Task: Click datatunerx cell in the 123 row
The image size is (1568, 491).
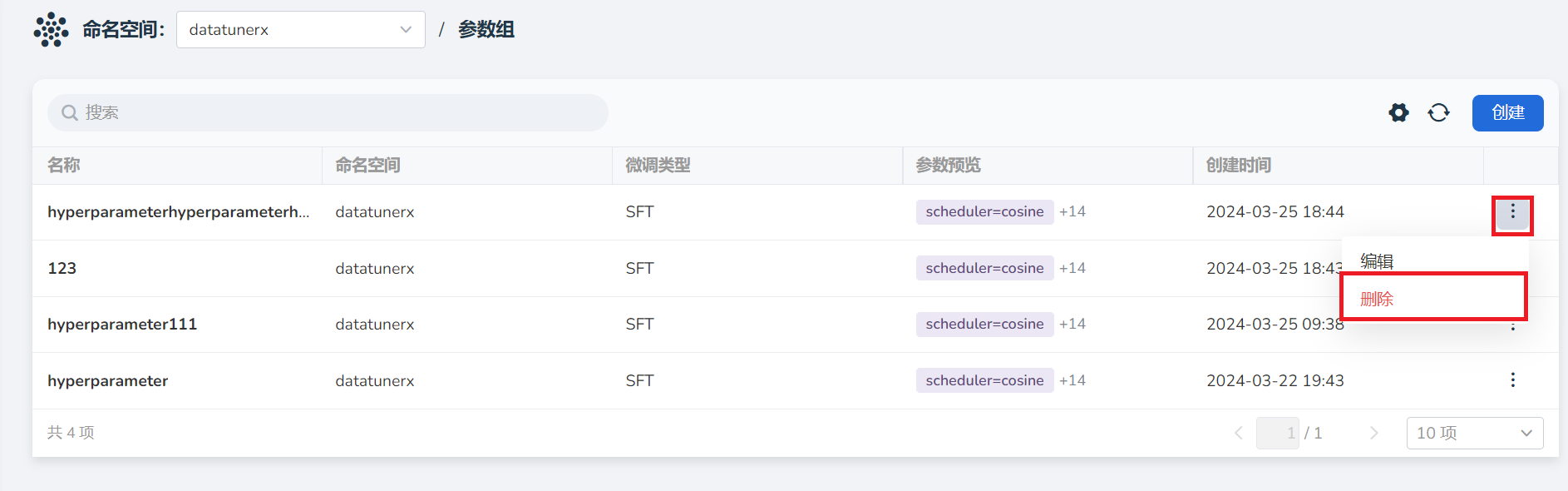Action: coord(375,268)
